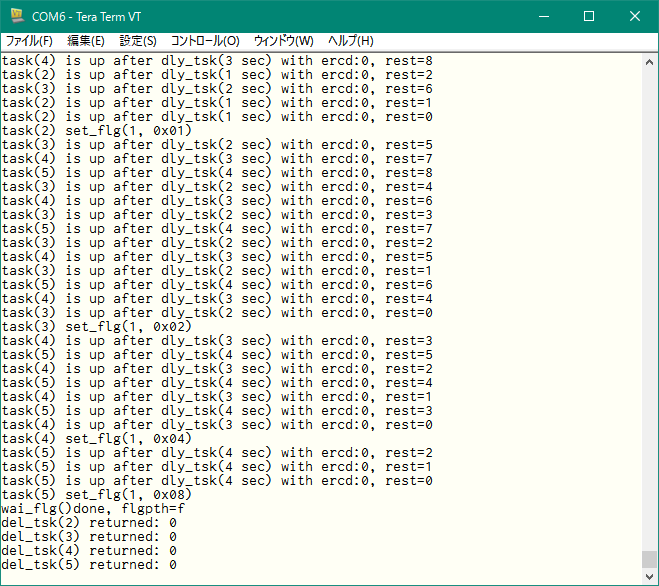The height and width of the screenshot is (586, 659).
Task: Click the vertical scrollbar thumb
Action: pos(649,559)
